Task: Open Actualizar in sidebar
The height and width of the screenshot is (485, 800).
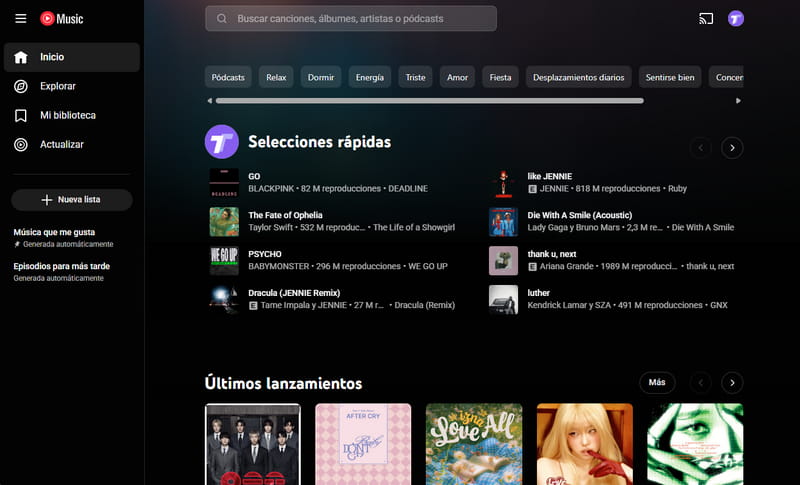Action: click(x=71, y=144)
